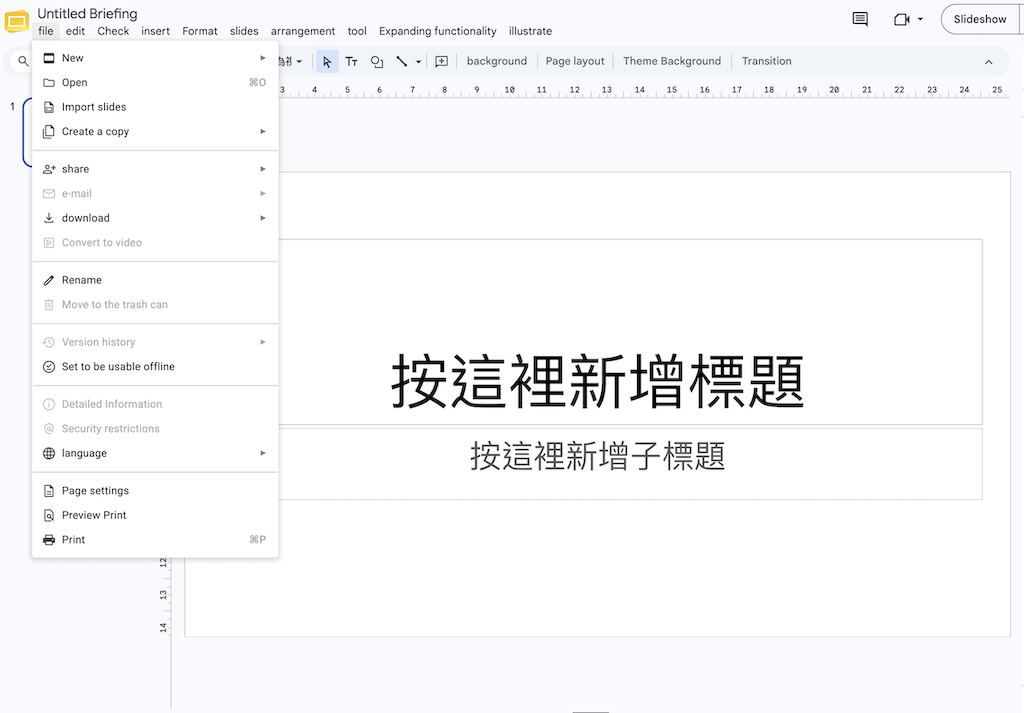
Task: Click the Untitled Briefing title field
Action: (x=88, y=13)
